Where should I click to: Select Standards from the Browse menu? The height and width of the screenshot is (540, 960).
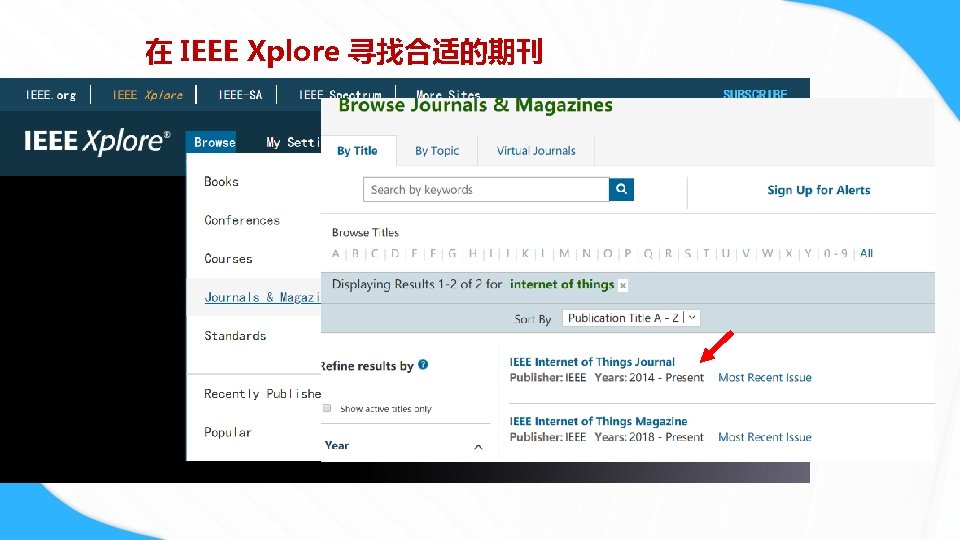tap(235, 336)
